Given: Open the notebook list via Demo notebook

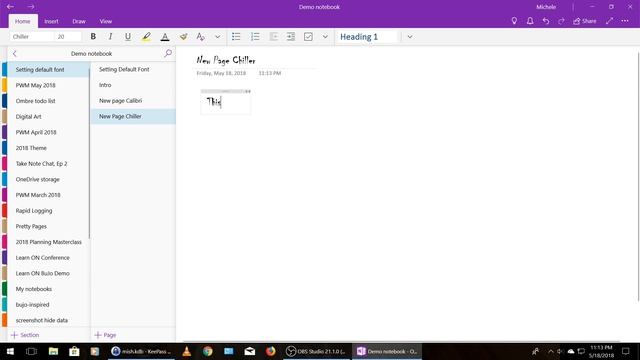Looking at the screenshot, I should 91,53.
